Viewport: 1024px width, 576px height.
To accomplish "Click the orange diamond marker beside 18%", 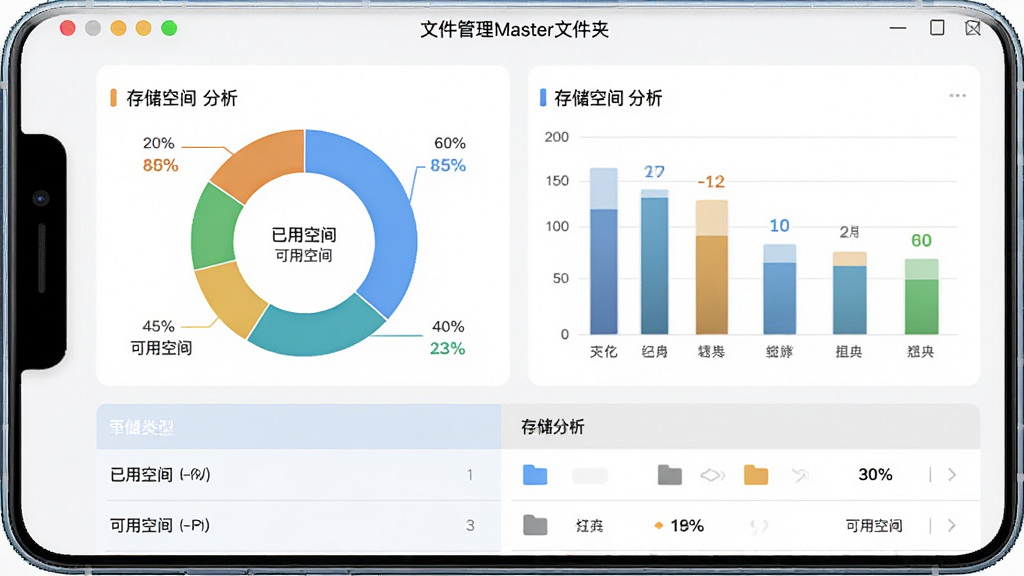I will [658, 525].
